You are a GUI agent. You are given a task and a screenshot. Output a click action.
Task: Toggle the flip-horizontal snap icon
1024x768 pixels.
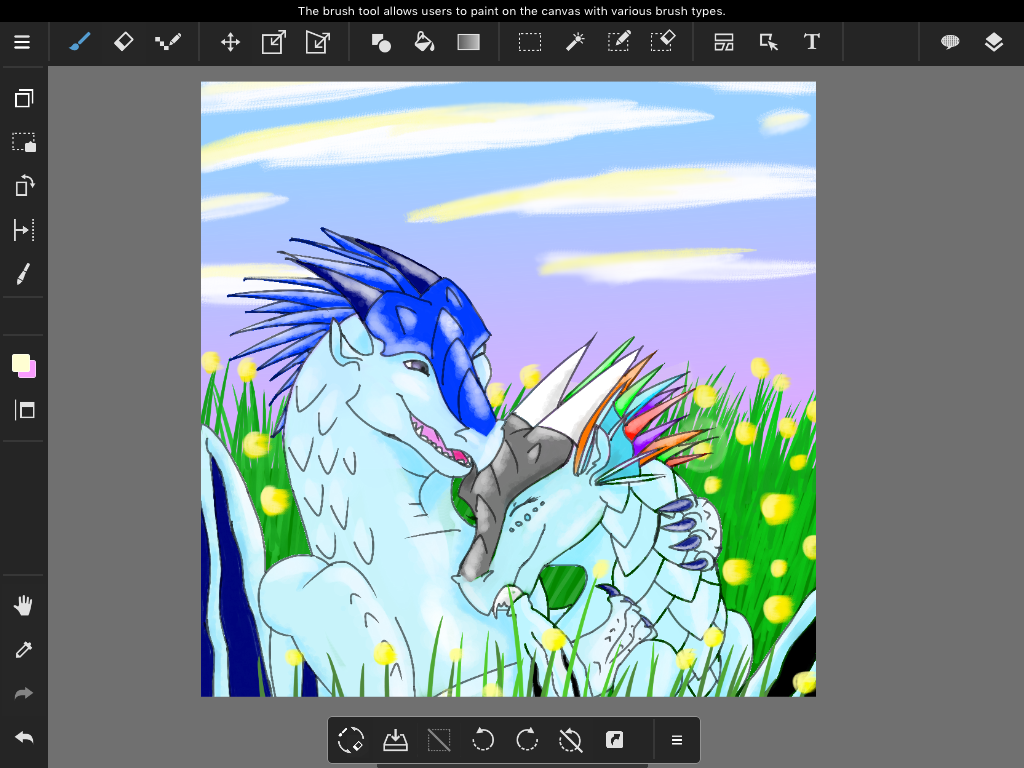click(24, 230)
